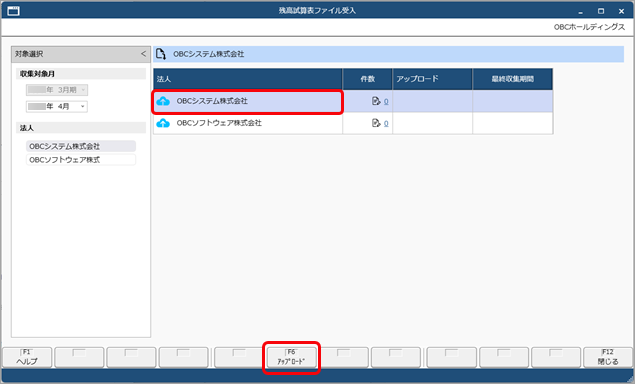Click the document icon beside the OBCシステム株式会社 header
The height and width of the screenshot is (384, 635).
pos(161,54)
